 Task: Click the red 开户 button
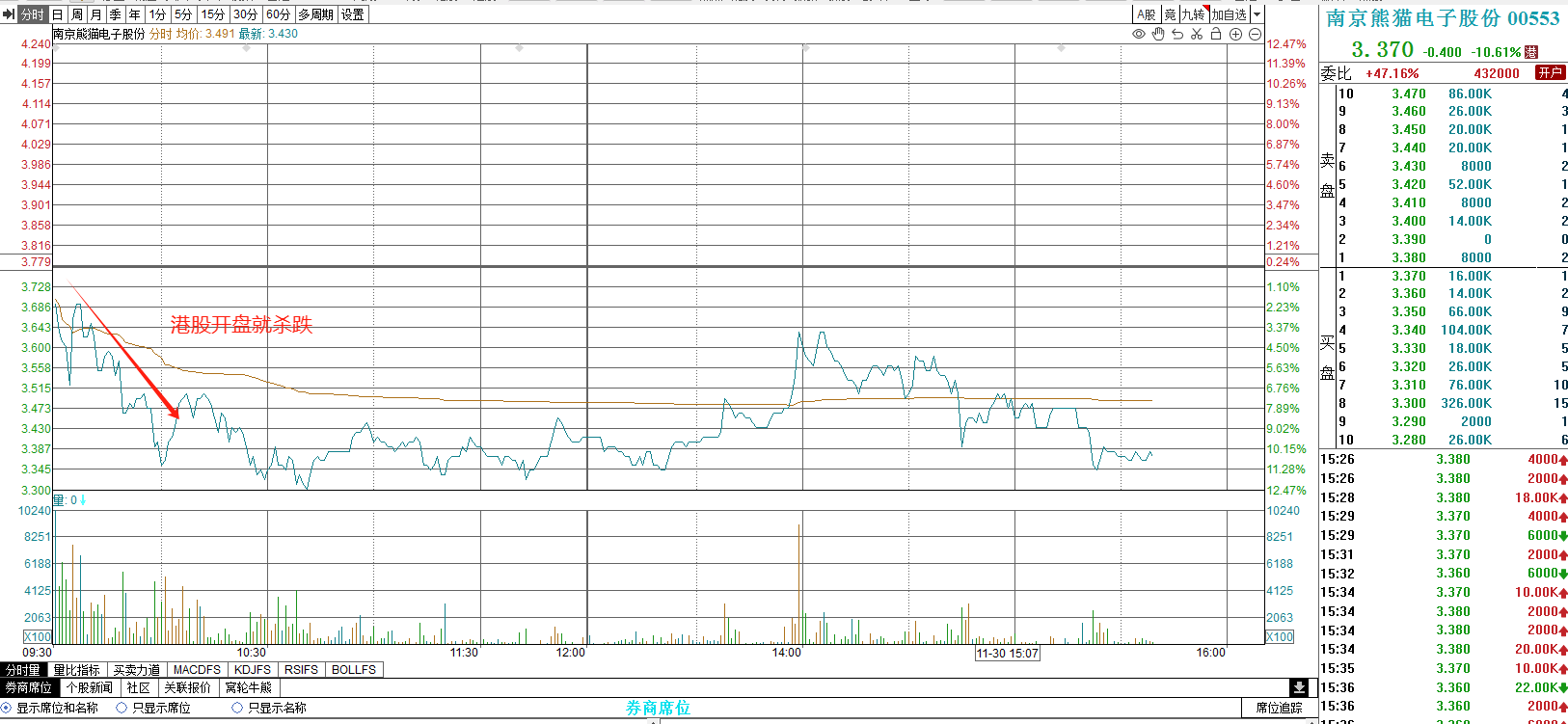tap(1550, 72)
